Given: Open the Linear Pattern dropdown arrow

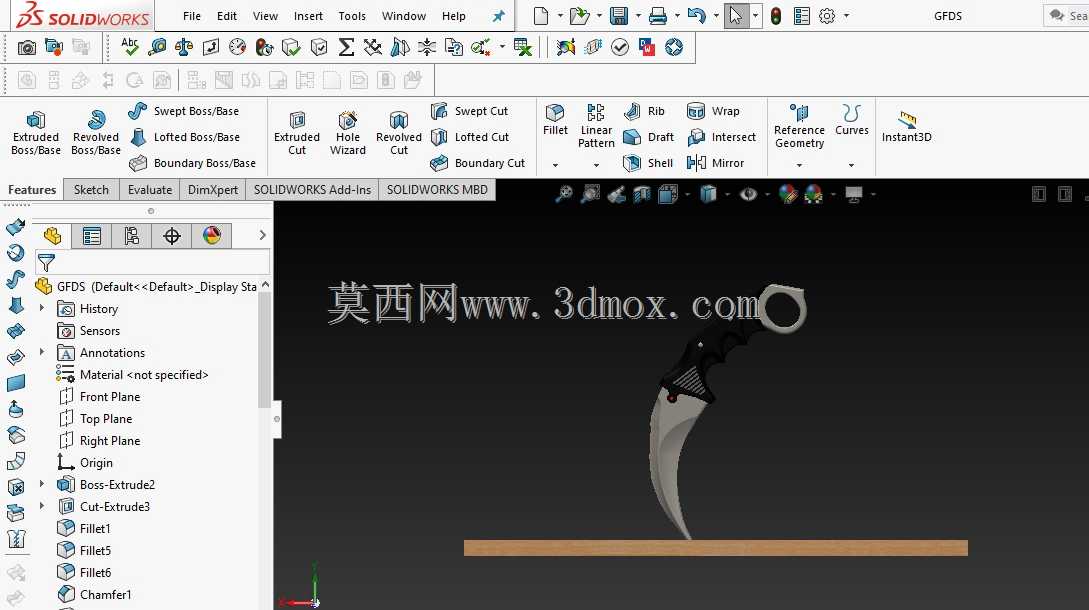Looking at the screenshot, I should [596, 165].
